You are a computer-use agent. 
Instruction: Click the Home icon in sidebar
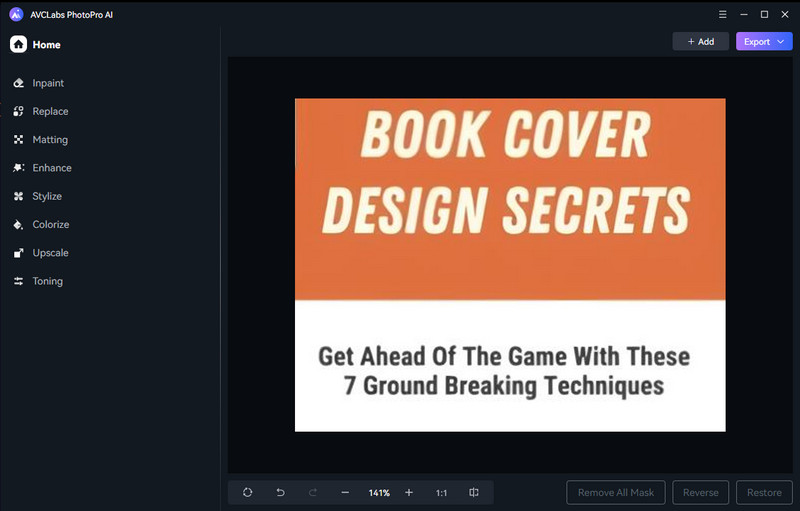click(18, 44)
